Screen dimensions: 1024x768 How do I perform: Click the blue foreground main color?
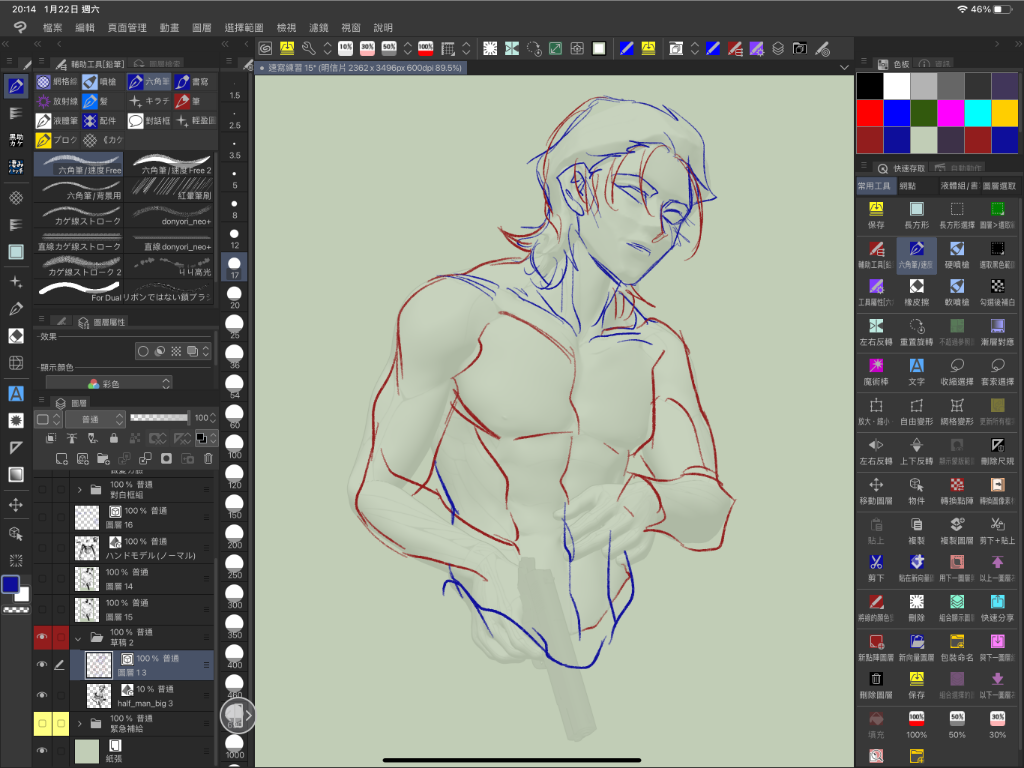coord(10,584)
